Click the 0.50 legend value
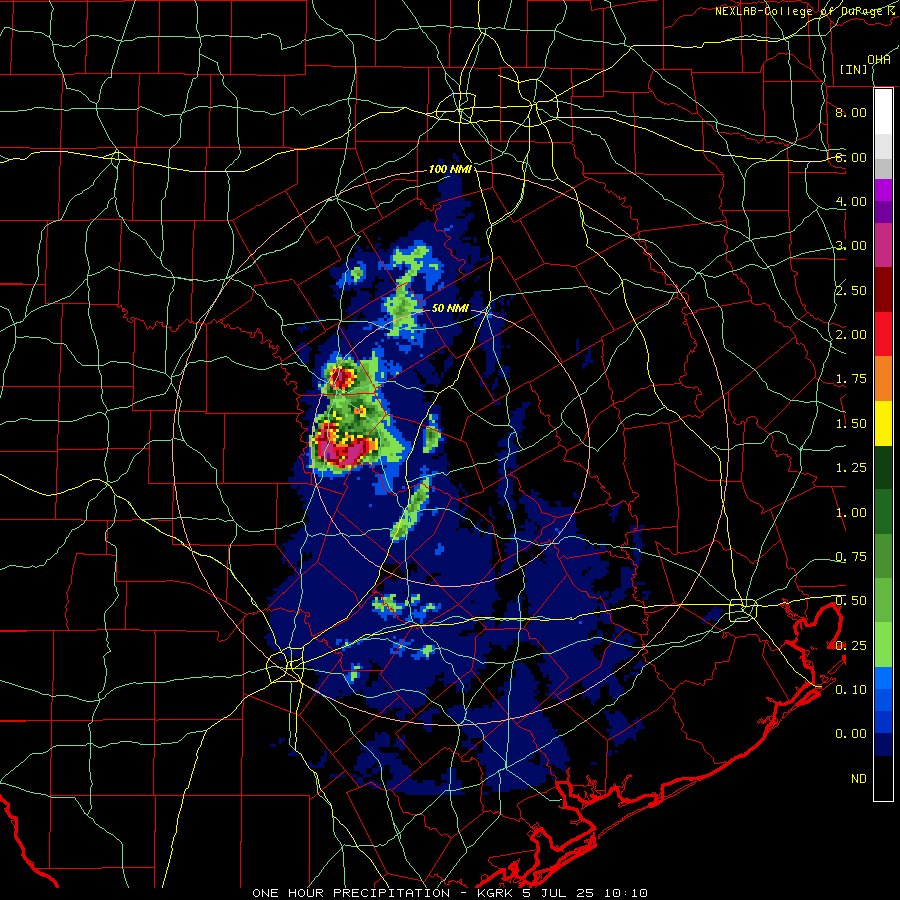This screenshot has height=900, width=900. pyautogui.click(x=851, y=601)
